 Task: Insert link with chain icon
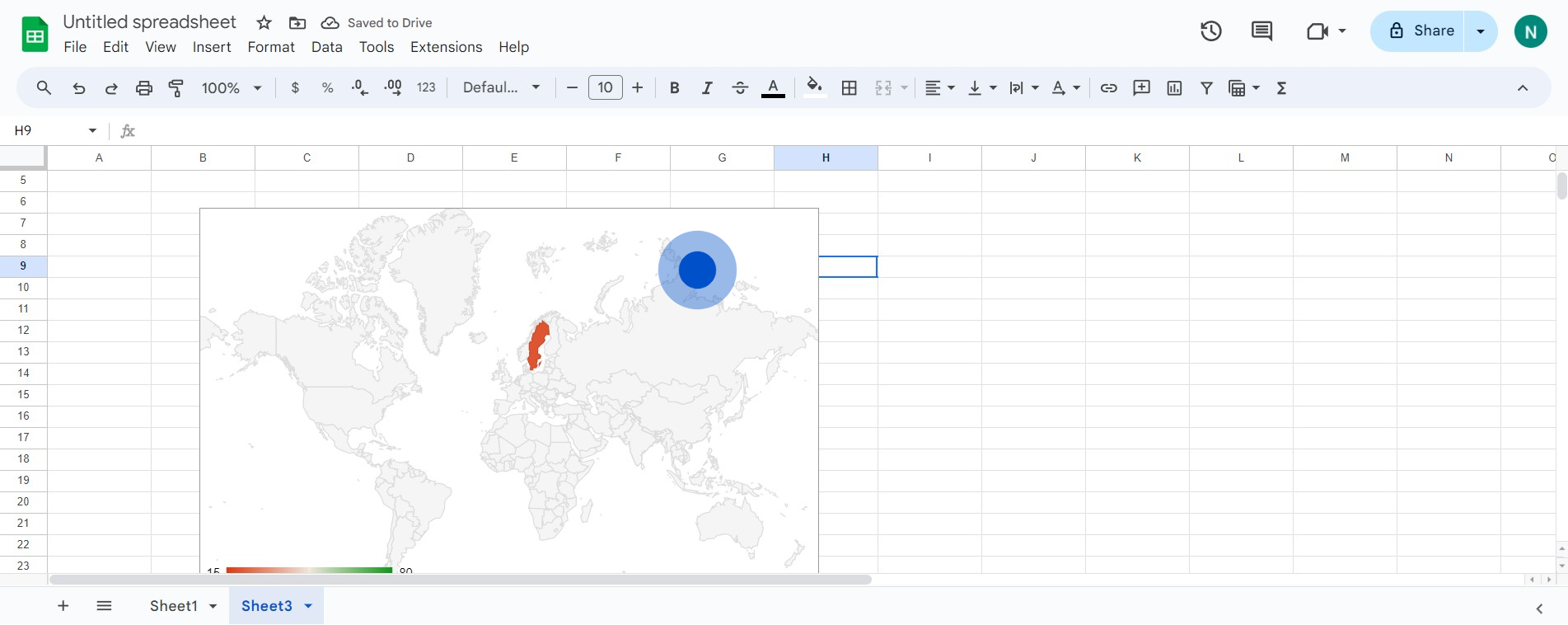pyautogui.click(x=1109, y=87)
